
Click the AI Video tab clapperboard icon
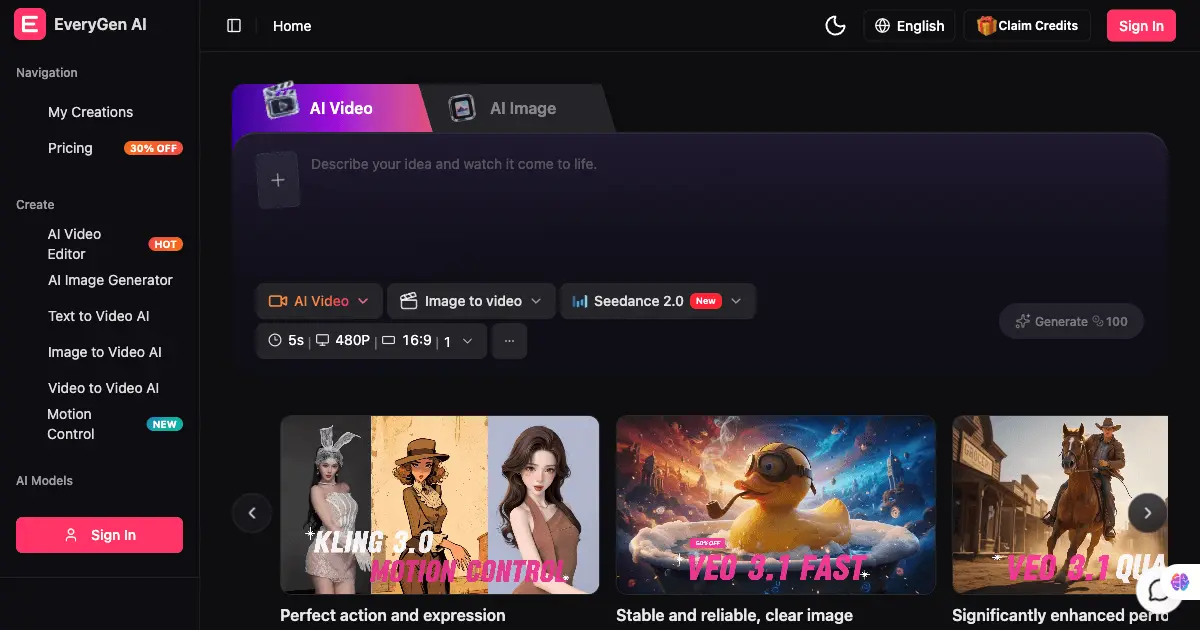pyautogui.click(x=281, y=100)
